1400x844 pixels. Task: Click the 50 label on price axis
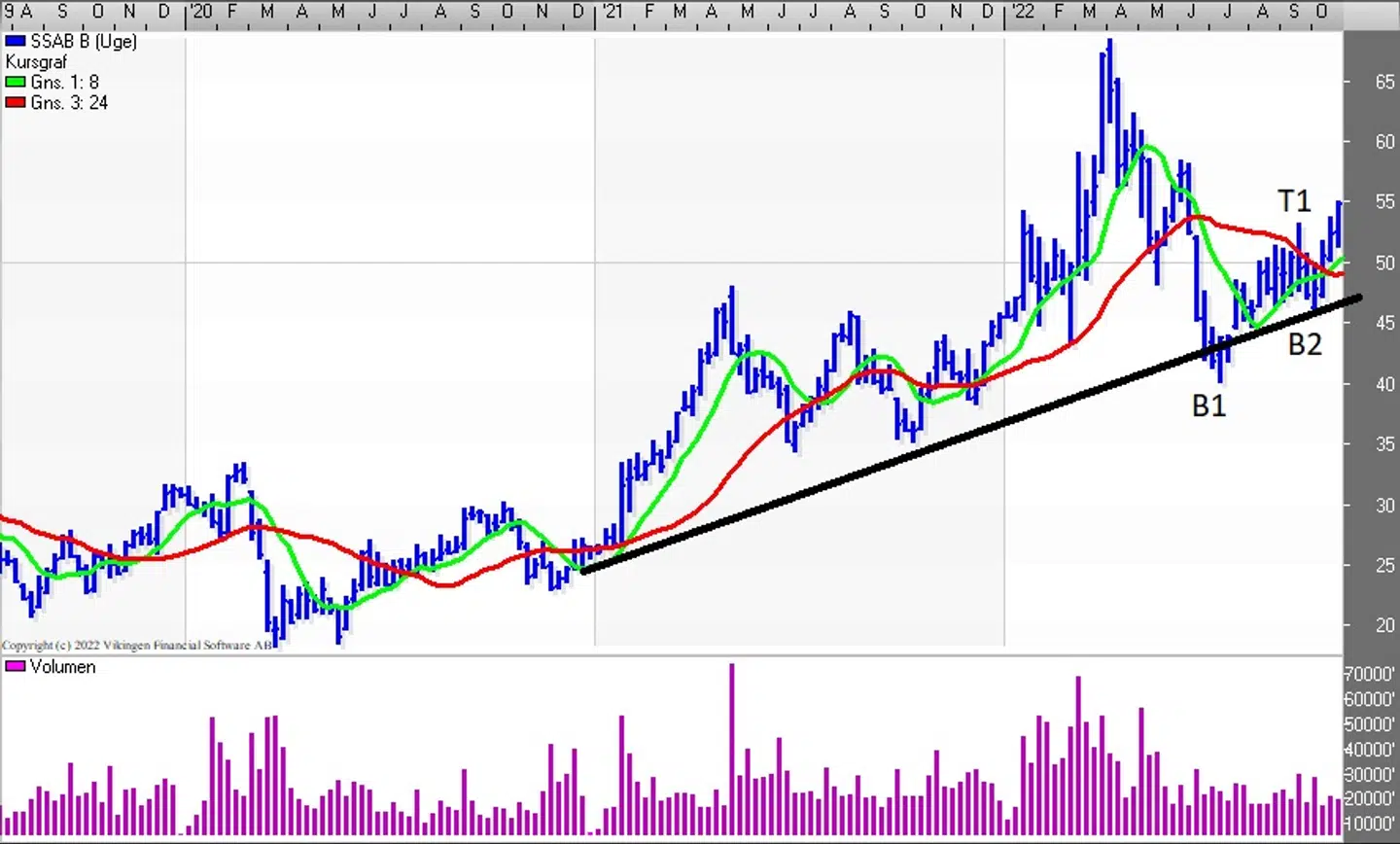1384,264
